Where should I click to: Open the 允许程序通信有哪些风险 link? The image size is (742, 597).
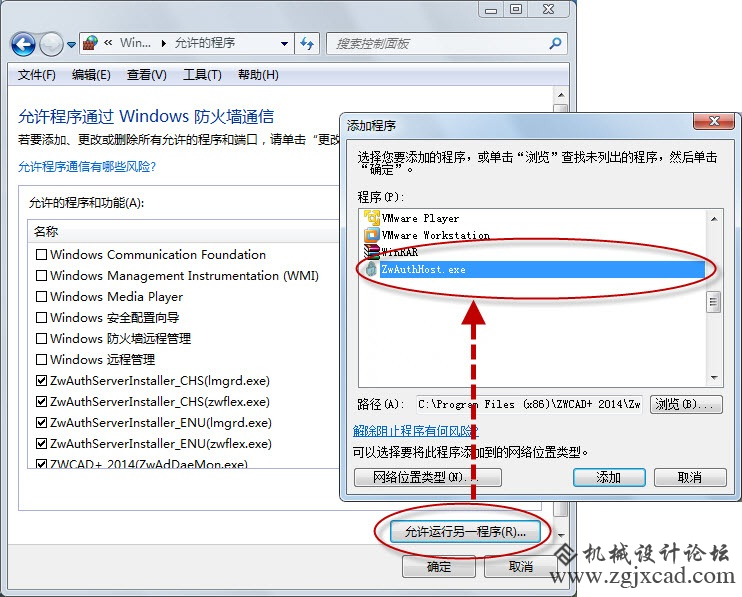click(x=87, y=167)
